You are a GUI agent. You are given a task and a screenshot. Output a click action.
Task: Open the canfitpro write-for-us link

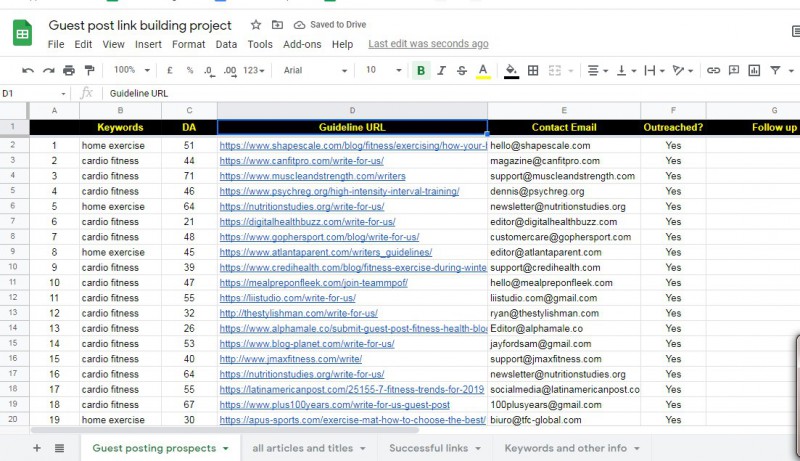pyautogui.click(x=302, y=161)
